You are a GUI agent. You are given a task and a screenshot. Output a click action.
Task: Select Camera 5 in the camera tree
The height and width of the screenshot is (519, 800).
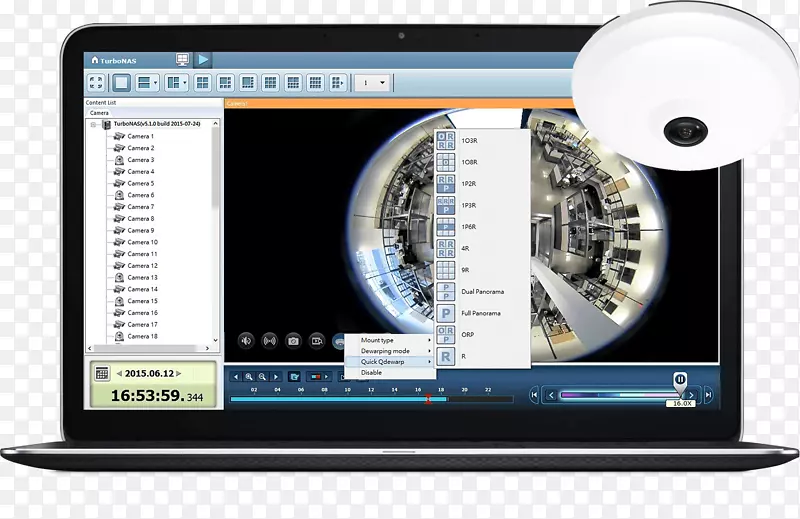[x=140, y=183]
